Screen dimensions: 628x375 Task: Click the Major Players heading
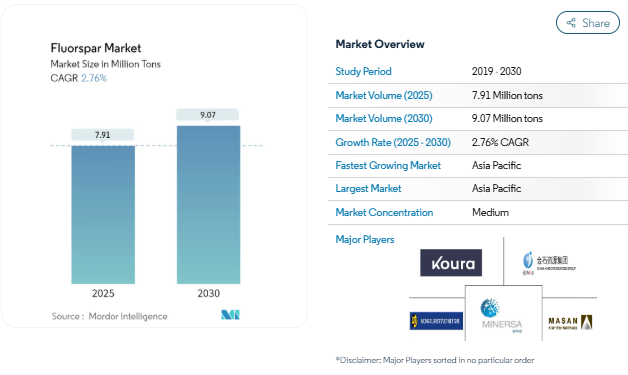pyautogui.click(x=364, y=240)
